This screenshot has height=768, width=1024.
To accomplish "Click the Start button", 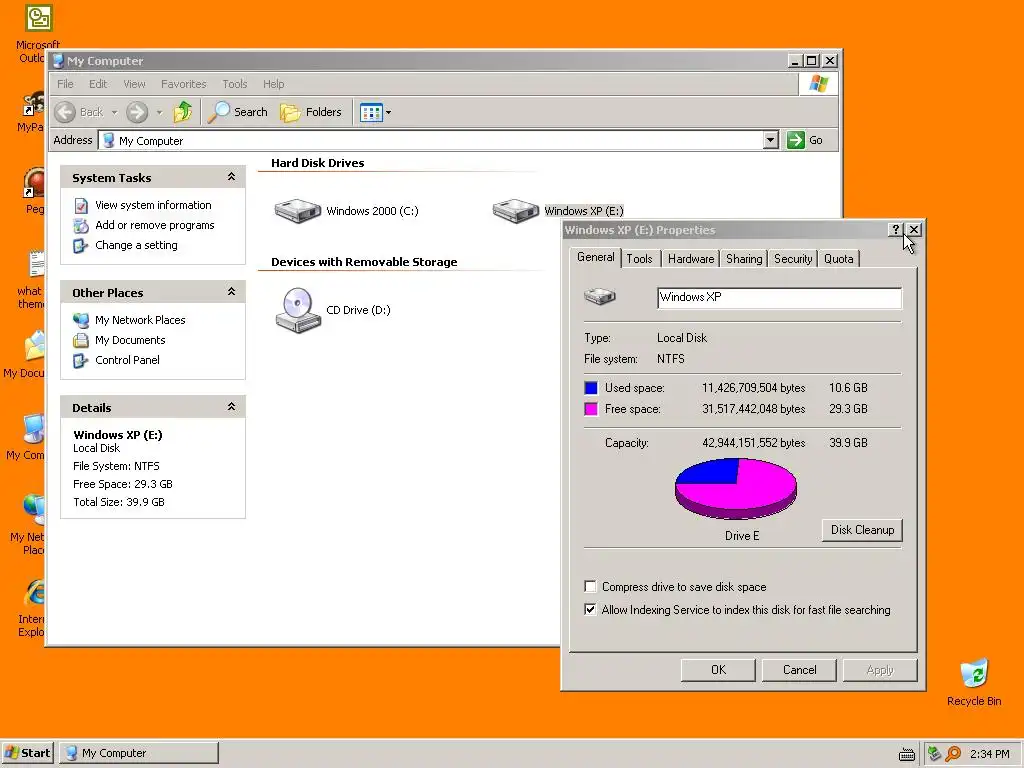I will (x=28, y=753).
